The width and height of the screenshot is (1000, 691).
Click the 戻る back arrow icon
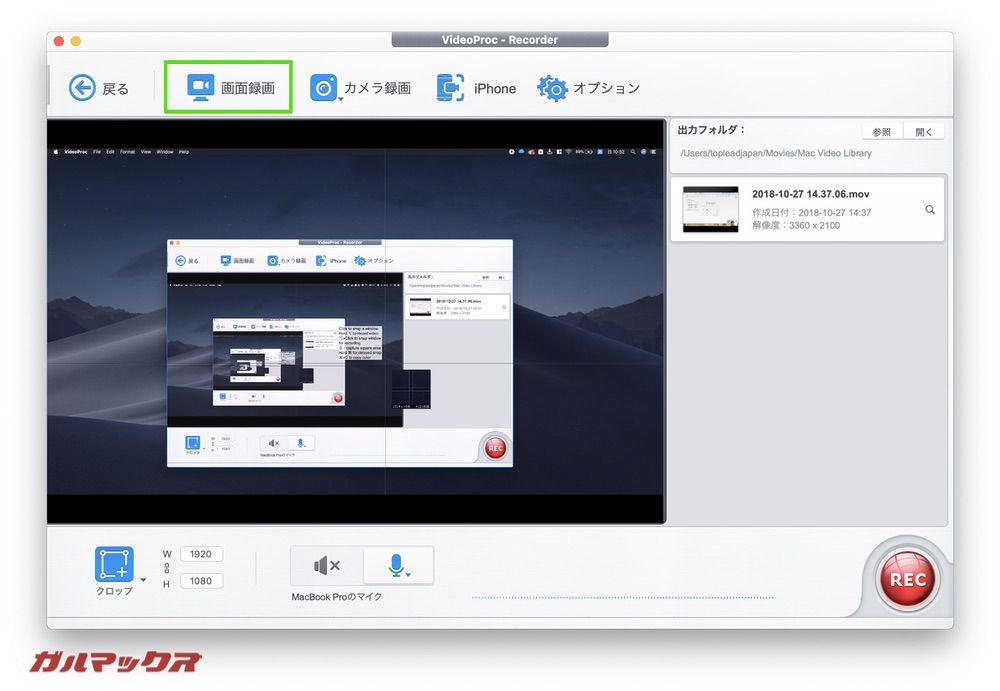[82, 87]
